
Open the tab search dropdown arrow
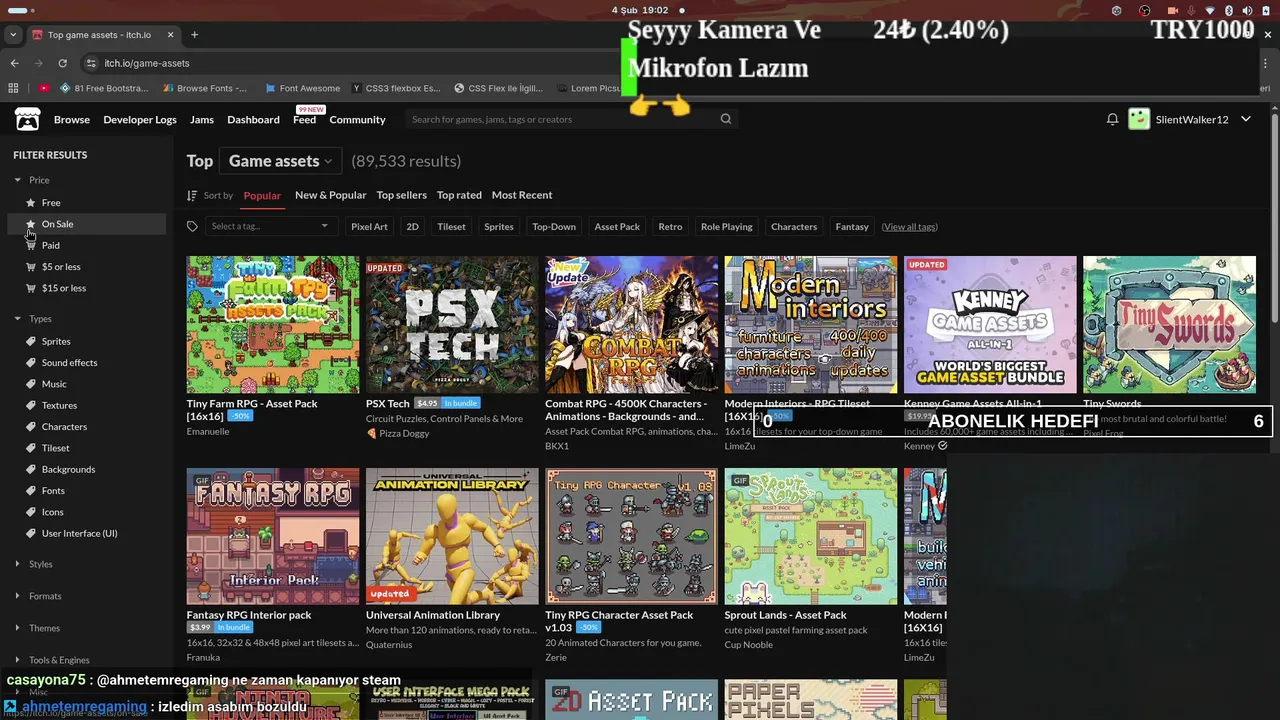(x=13, y=34)
